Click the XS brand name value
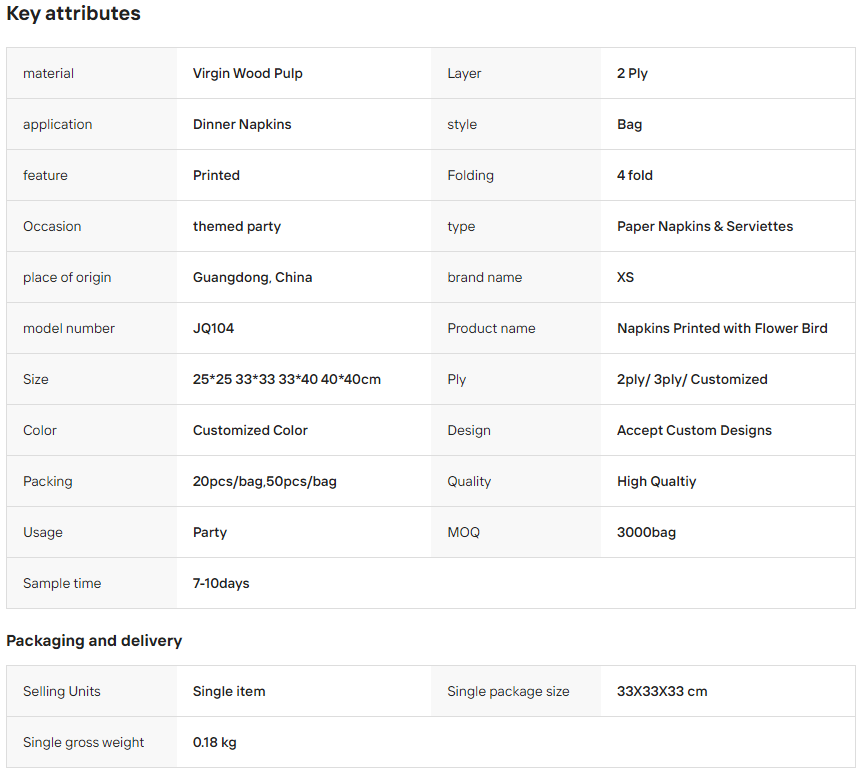The height and width of the screenshot is (769, 860). click(625, 278)
